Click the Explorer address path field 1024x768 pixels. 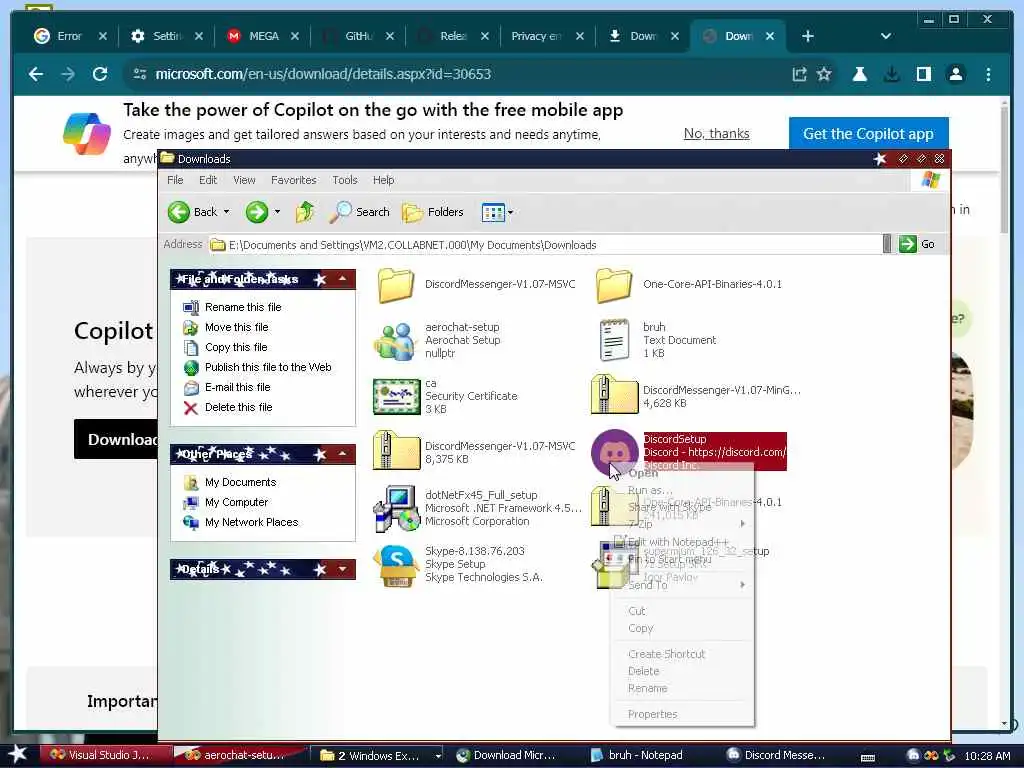click(x=545, y=245)
